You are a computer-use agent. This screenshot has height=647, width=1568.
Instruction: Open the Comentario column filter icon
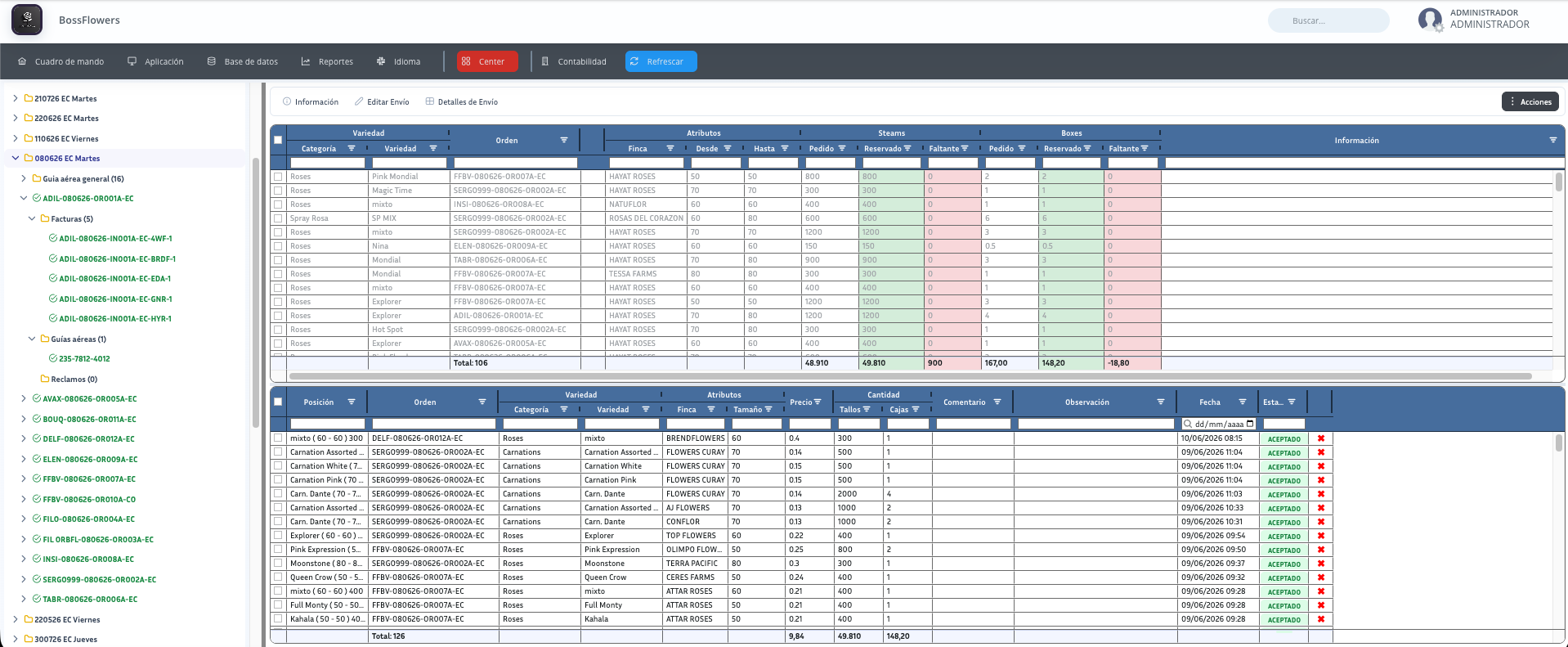click(997, 402)
